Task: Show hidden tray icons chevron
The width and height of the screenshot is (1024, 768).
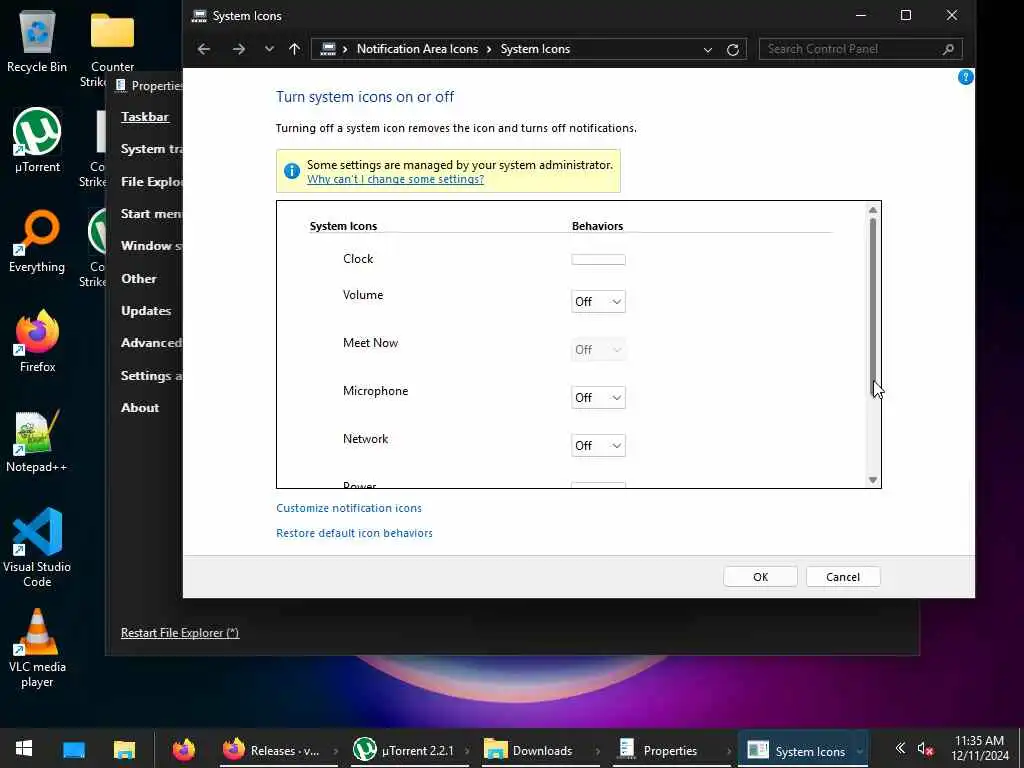Action: [x=900, y=748]
